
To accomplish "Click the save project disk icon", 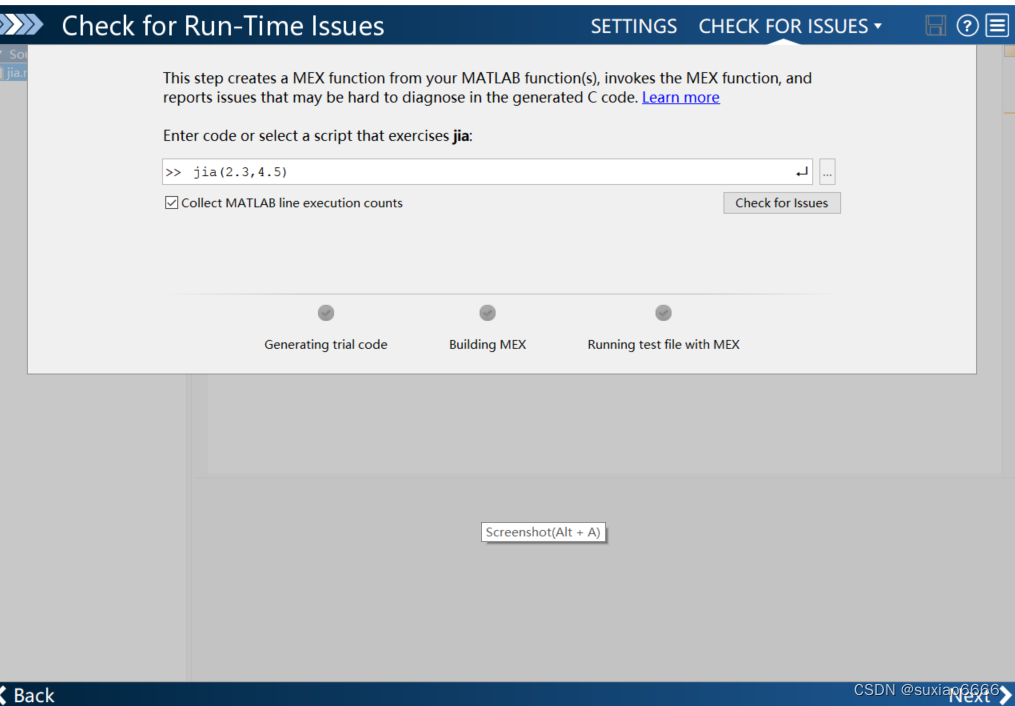I will (x=935, y=25).
